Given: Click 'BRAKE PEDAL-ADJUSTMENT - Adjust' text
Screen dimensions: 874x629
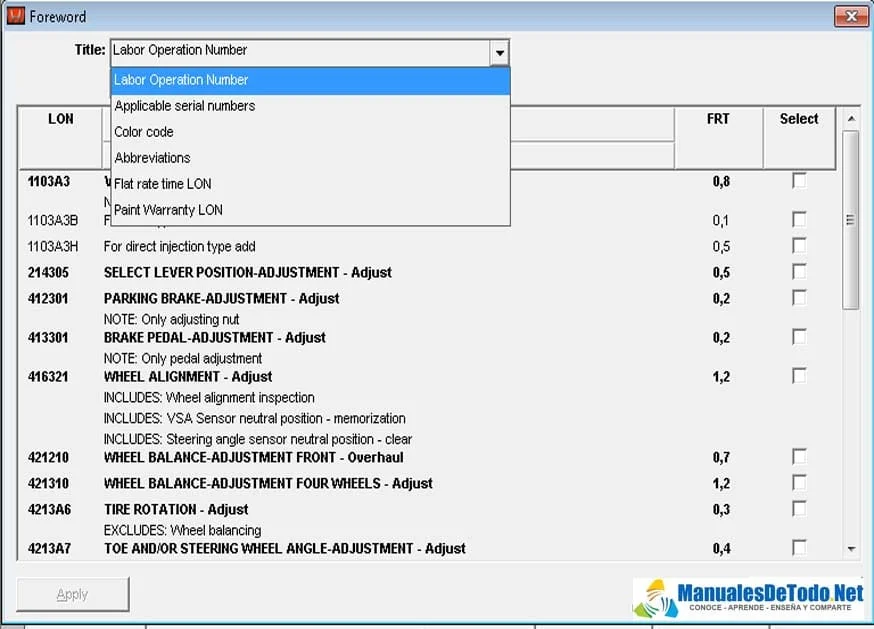Looking at the screenshot, I should click(x=215, y=338).
